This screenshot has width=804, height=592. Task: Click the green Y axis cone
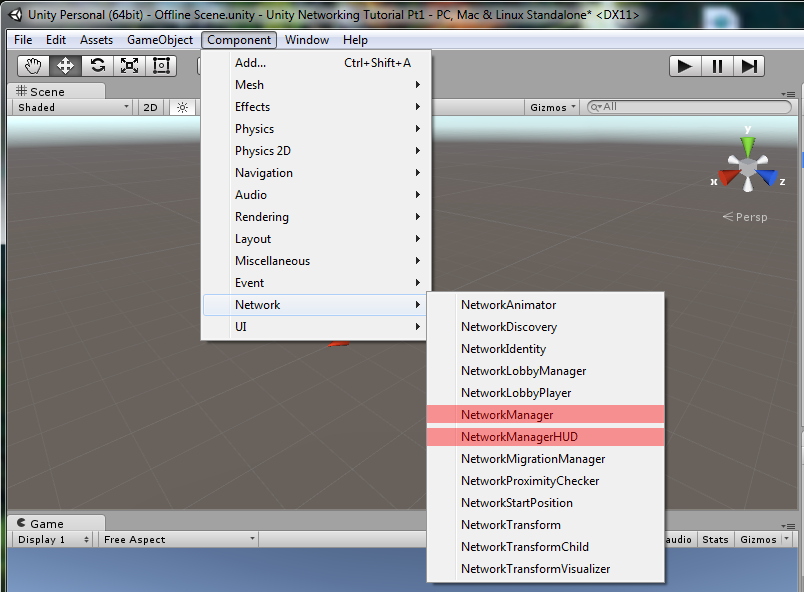[x=748, y=146]
